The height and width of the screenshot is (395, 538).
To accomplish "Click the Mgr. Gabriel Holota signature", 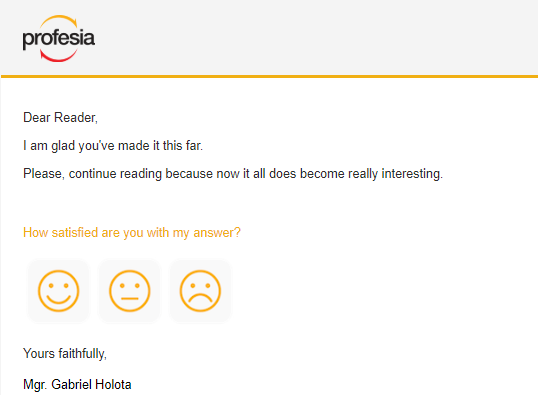I will (x=77, y=385).
